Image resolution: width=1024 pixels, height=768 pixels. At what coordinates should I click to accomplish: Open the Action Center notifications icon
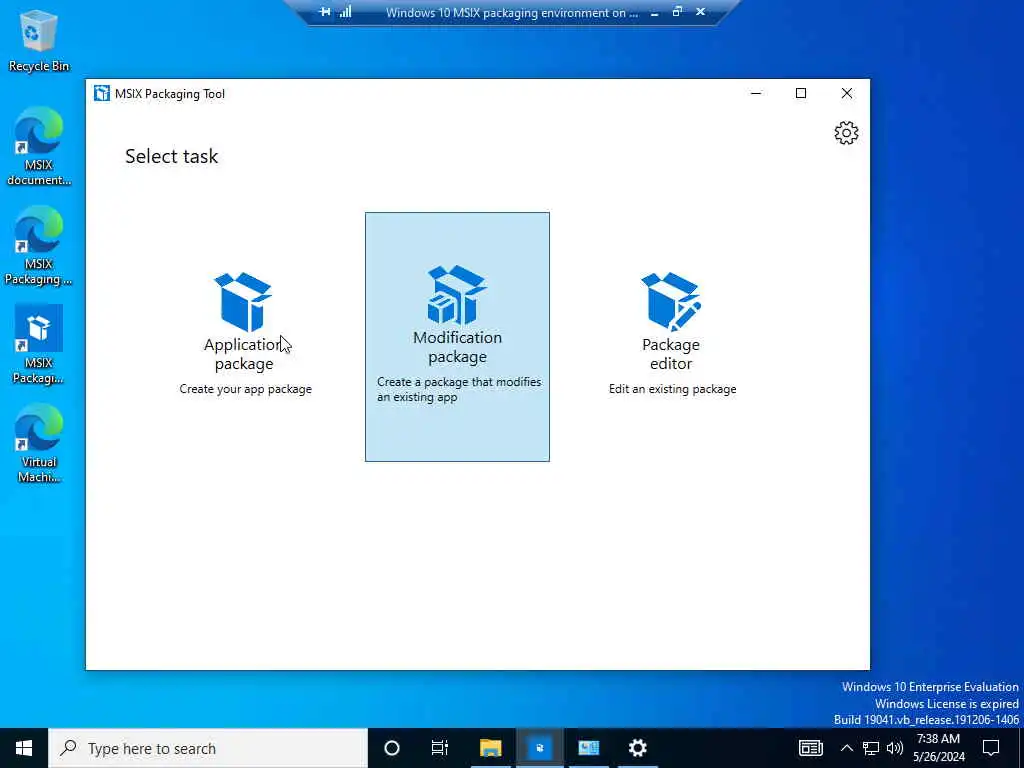pos(991,748)
